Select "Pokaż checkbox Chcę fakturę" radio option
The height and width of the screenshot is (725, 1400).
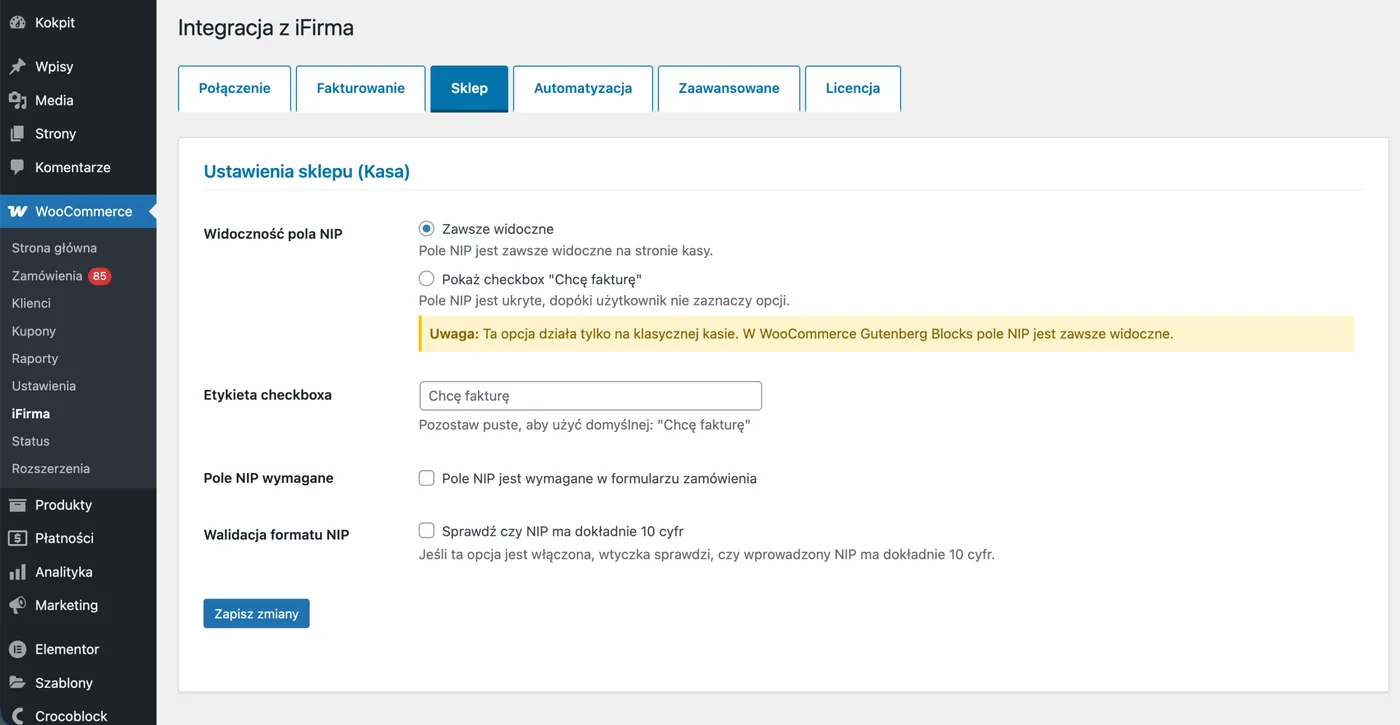pyautogui.click(x=427, y=279)
